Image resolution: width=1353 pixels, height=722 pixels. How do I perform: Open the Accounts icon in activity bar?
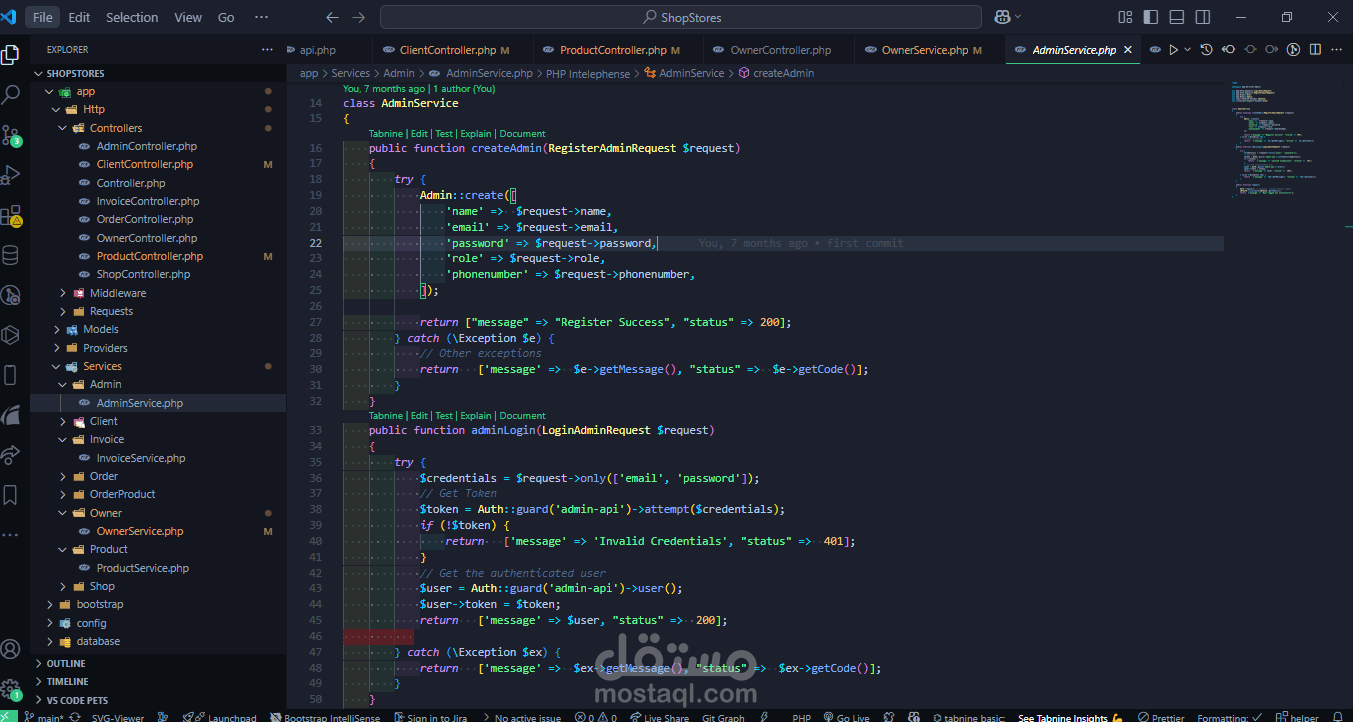tap(11, 651)
